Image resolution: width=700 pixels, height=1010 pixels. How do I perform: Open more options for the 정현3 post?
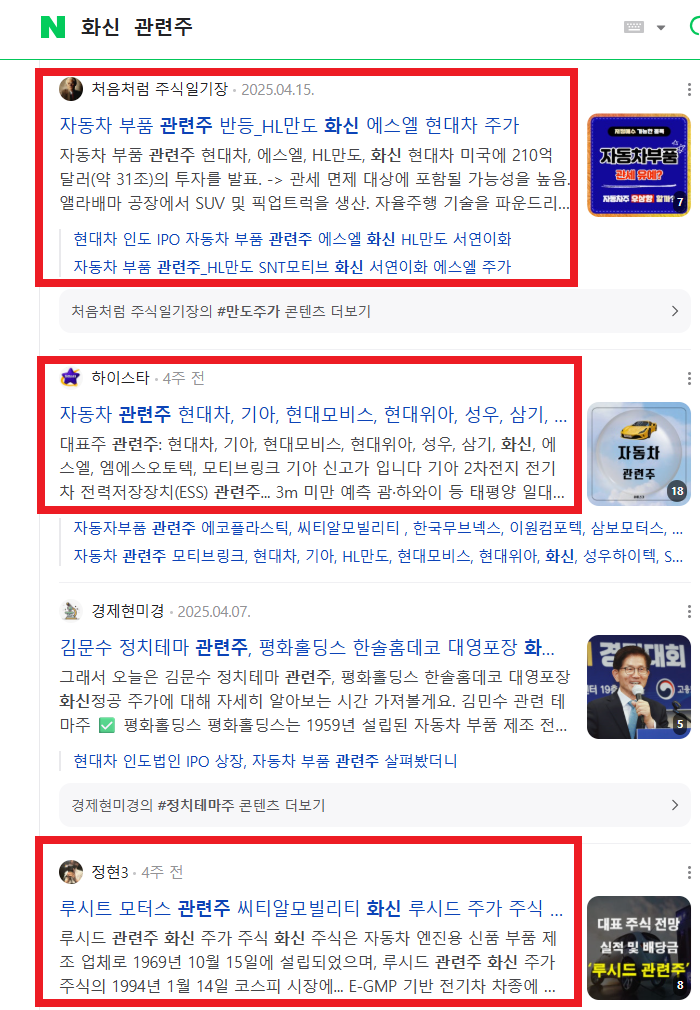pyautogui.click(x=689, y=872)
